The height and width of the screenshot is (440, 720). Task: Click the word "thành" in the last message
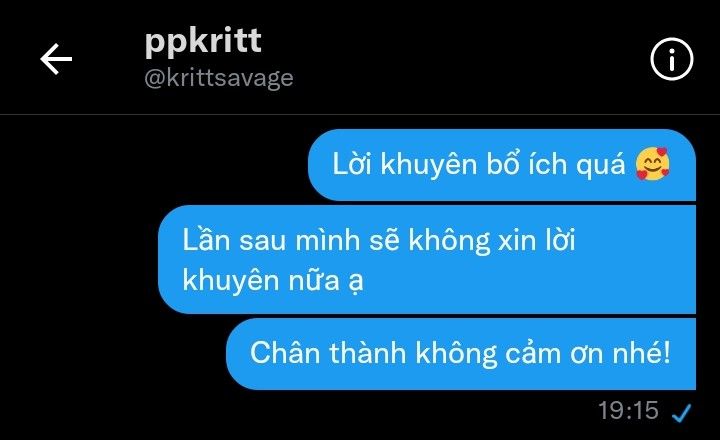(x=367, y=353)
